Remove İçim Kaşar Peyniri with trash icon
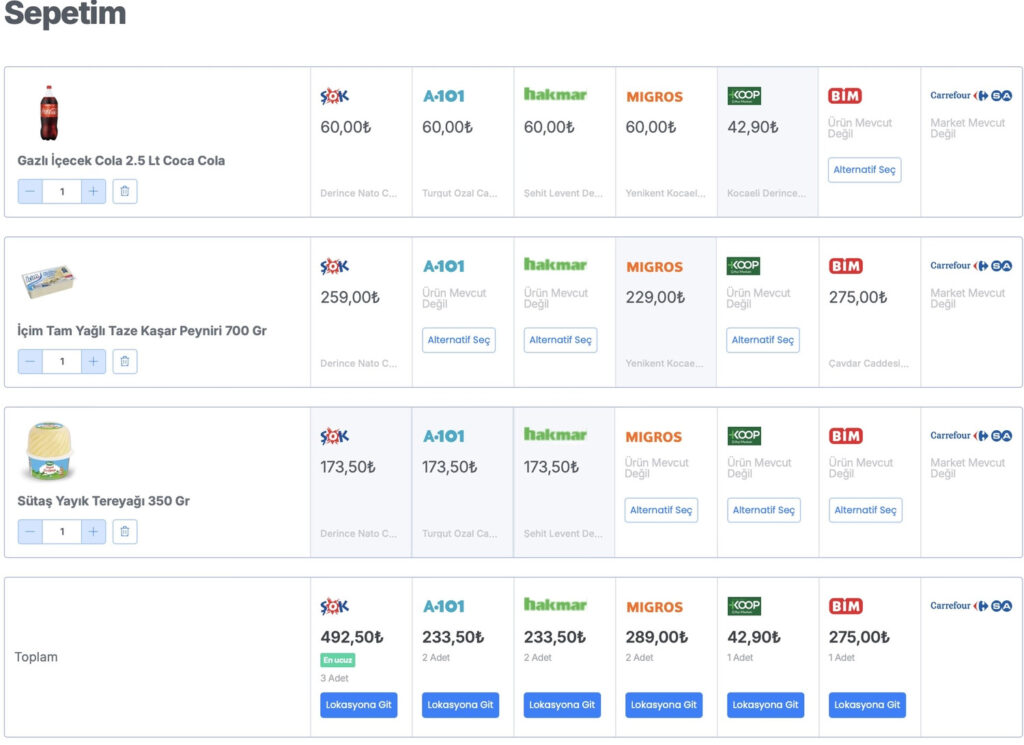This screenshot has height=745, width=1024. click(125, 361)
